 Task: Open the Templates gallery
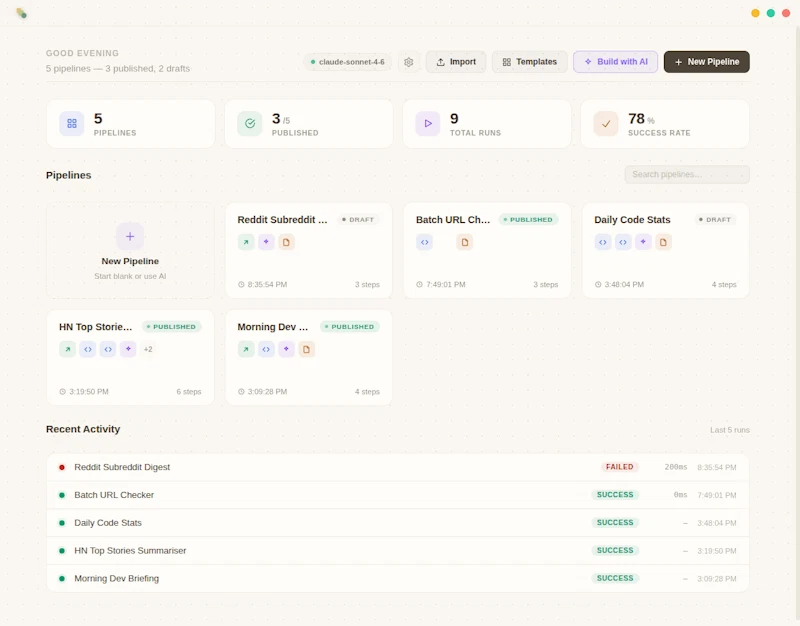pyautogui.click(x=530, y=62)
